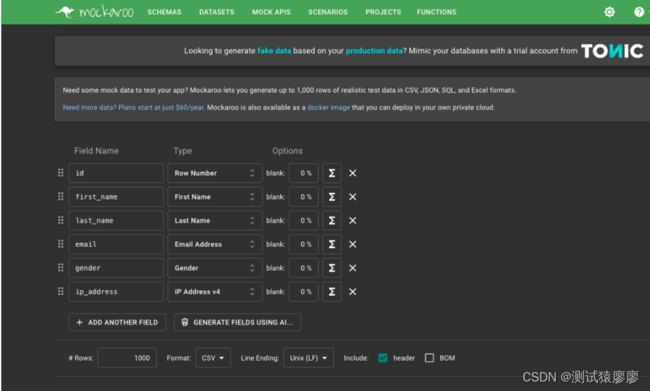This screenshot has height=391, width=650.
Task: Go to the Schemas menu
Action: [x=164, y=12]
